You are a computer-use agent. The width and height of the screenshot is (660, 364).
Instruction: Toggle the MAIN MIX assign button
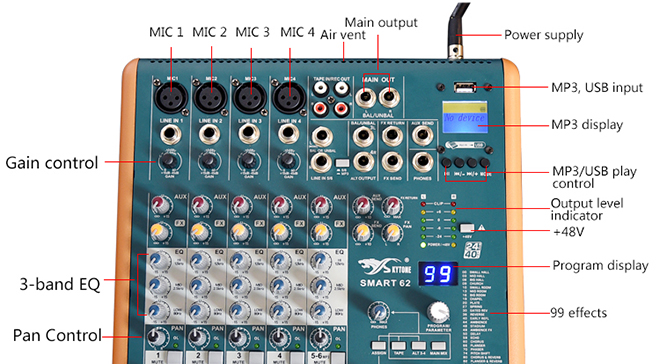[x=439, y=345]
